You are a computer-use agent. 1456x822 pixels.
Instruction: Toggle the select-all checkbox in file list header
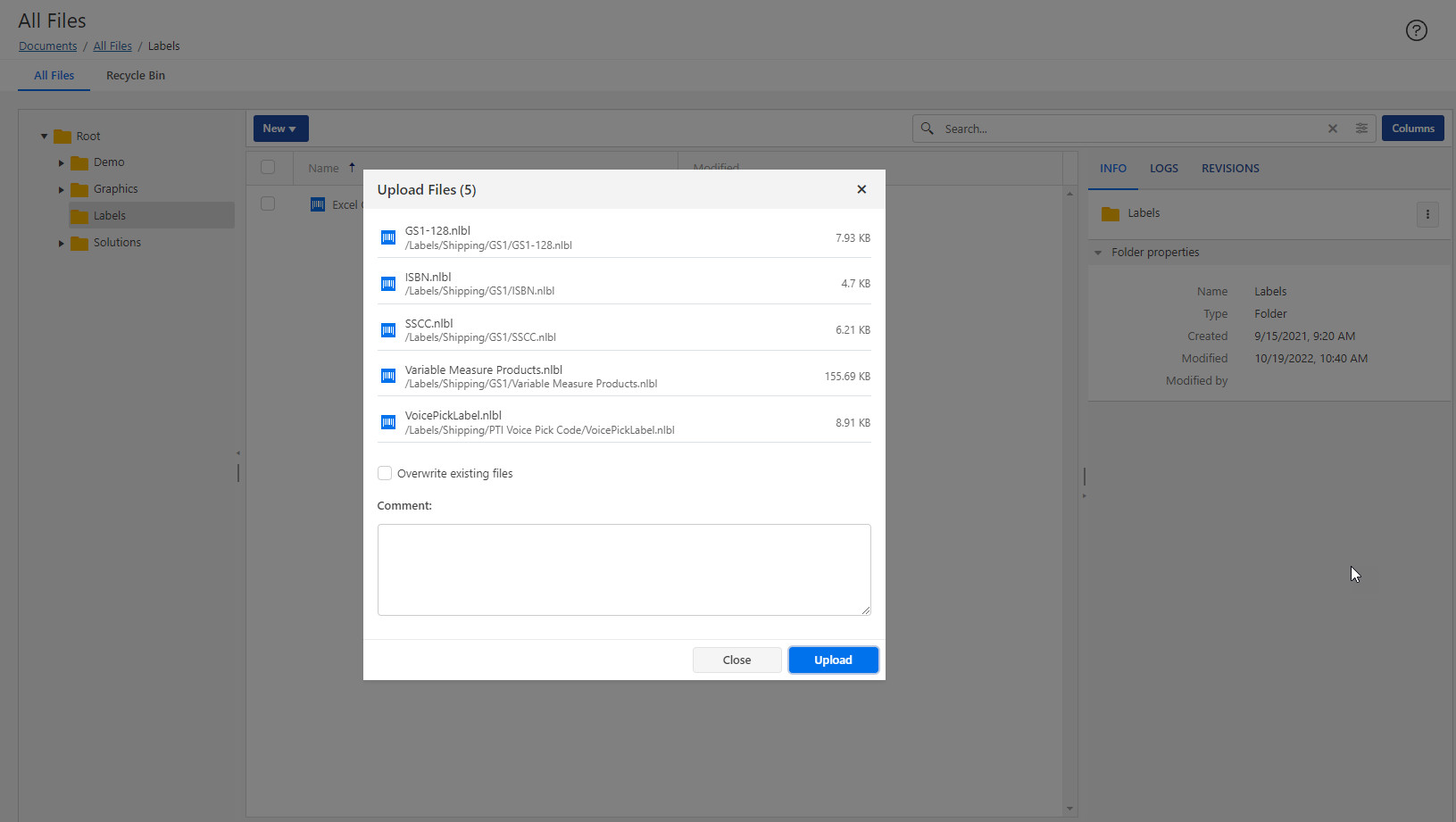[x=268, y=167]
